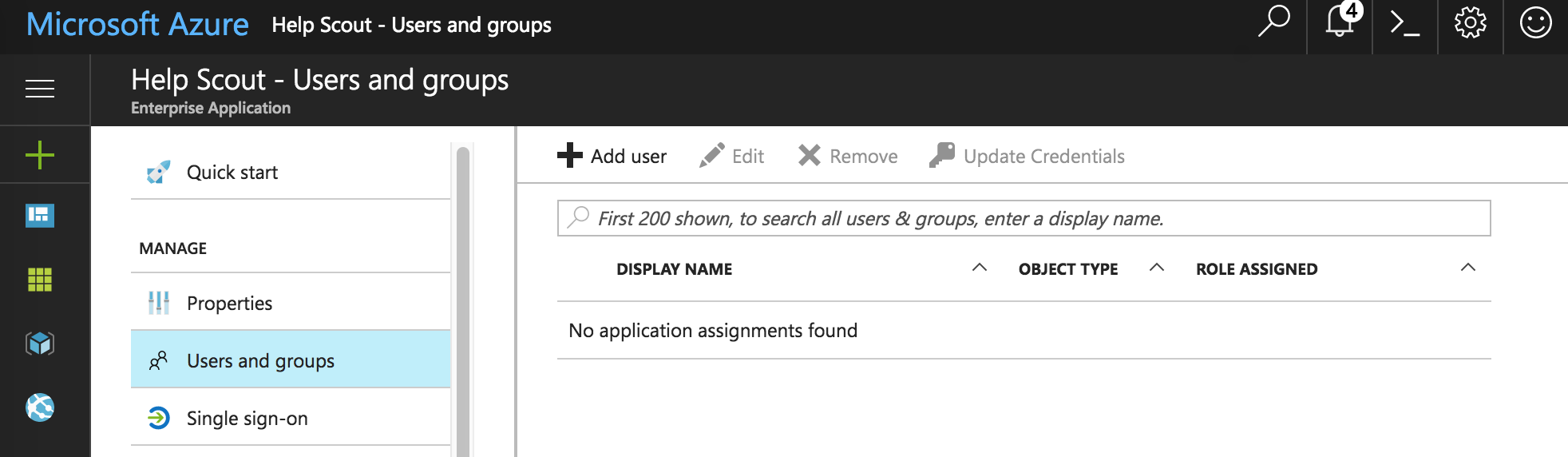This screenshot has height=457, width=1568.
Task: Sort by Object Type column arrow
Action: (x=1156, y=268)
